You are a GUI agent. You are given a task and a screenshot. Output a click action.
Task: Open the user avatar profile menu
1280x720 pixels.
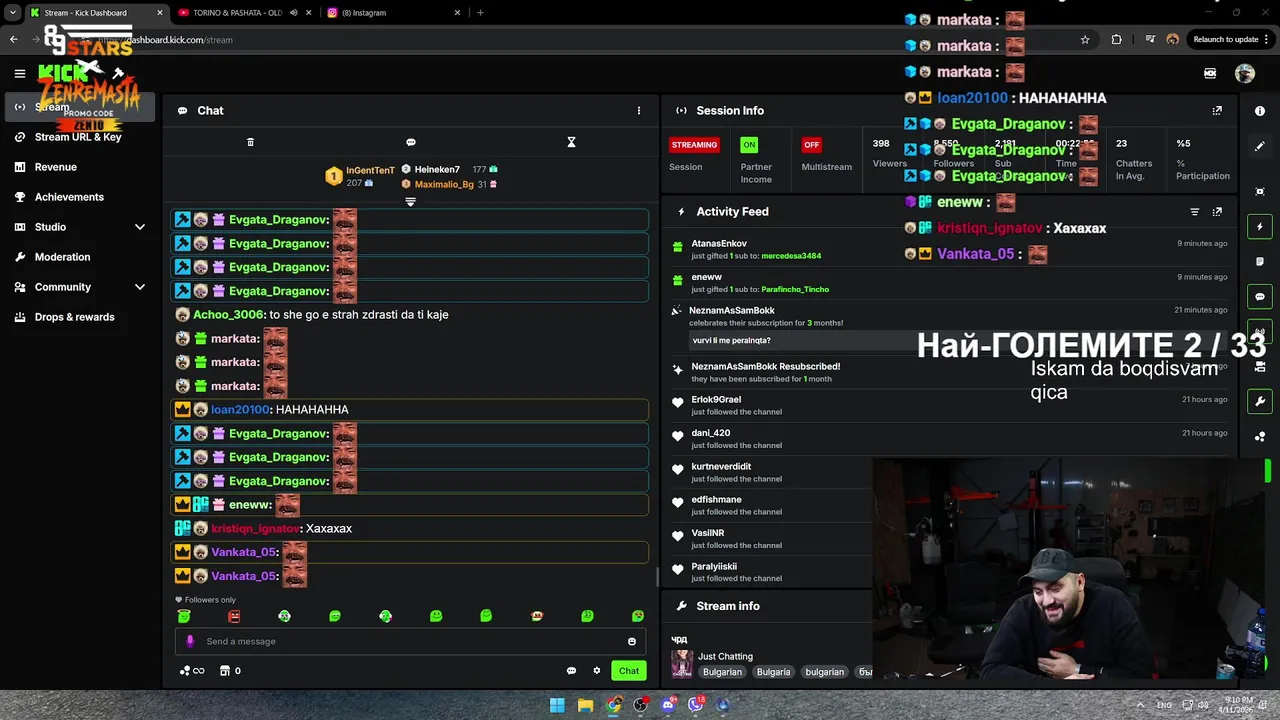click(1245, 73)
